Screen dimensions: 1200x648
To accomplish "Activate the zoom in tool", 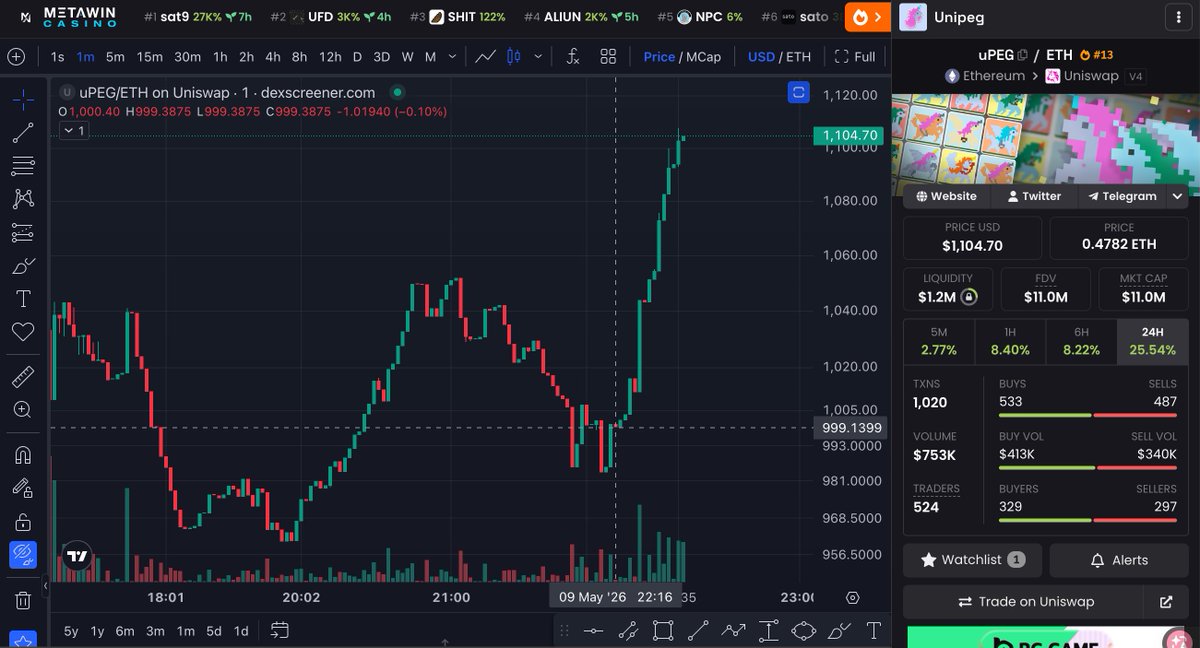I will [23, 409].
